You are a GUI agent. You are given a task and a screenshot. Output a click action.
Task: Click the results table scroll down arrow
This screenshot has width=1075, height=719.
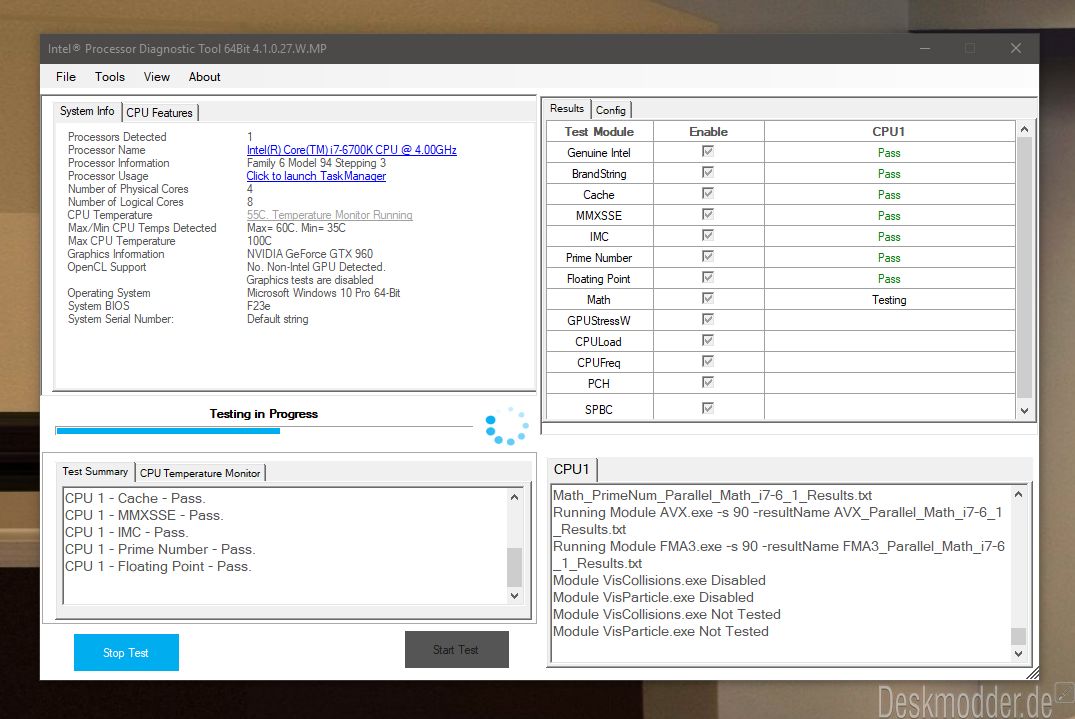point(1024,411)
